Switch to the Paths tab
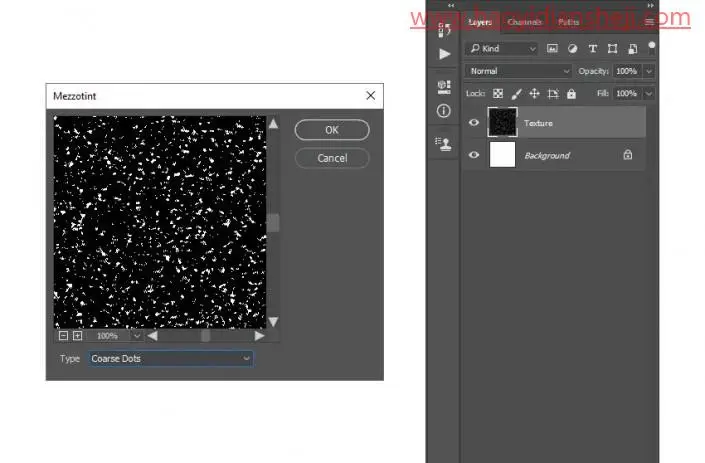The height and width of the screenshot is (463, 705). [x=568, y=22]
